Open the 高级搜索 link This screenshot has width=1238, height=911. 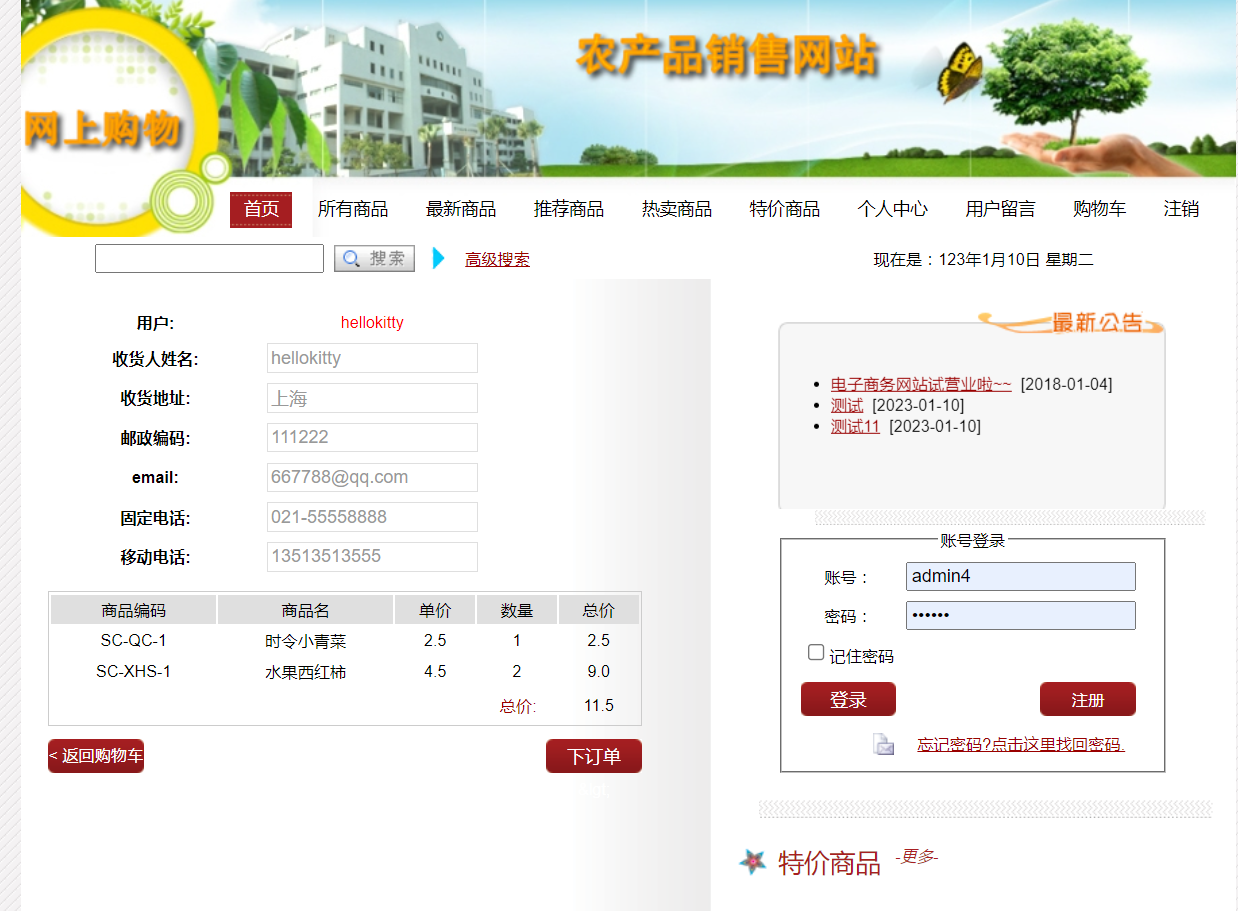[497, 260]
